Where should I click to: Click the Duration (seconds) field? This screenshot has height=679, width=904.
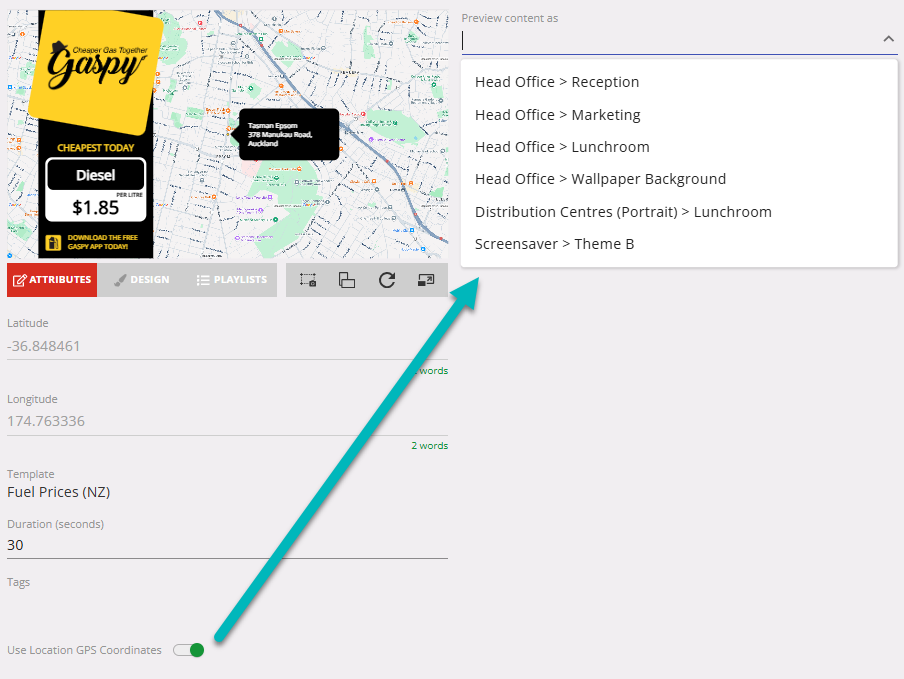click(x=227, y=545)
